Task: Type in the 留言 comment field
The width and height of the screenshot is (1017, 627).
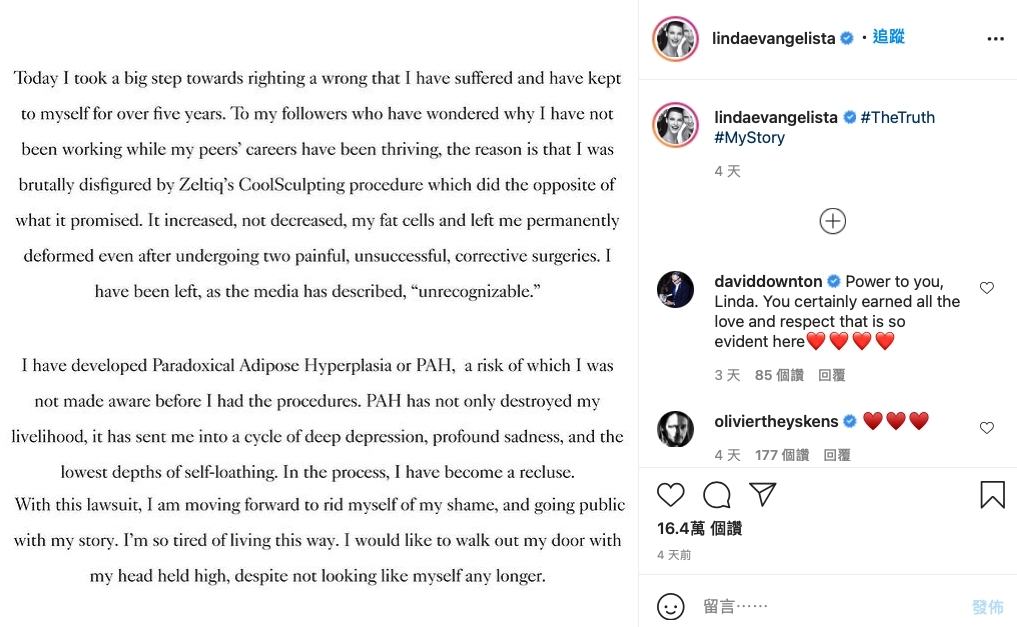Action: (x=830, y=606)
